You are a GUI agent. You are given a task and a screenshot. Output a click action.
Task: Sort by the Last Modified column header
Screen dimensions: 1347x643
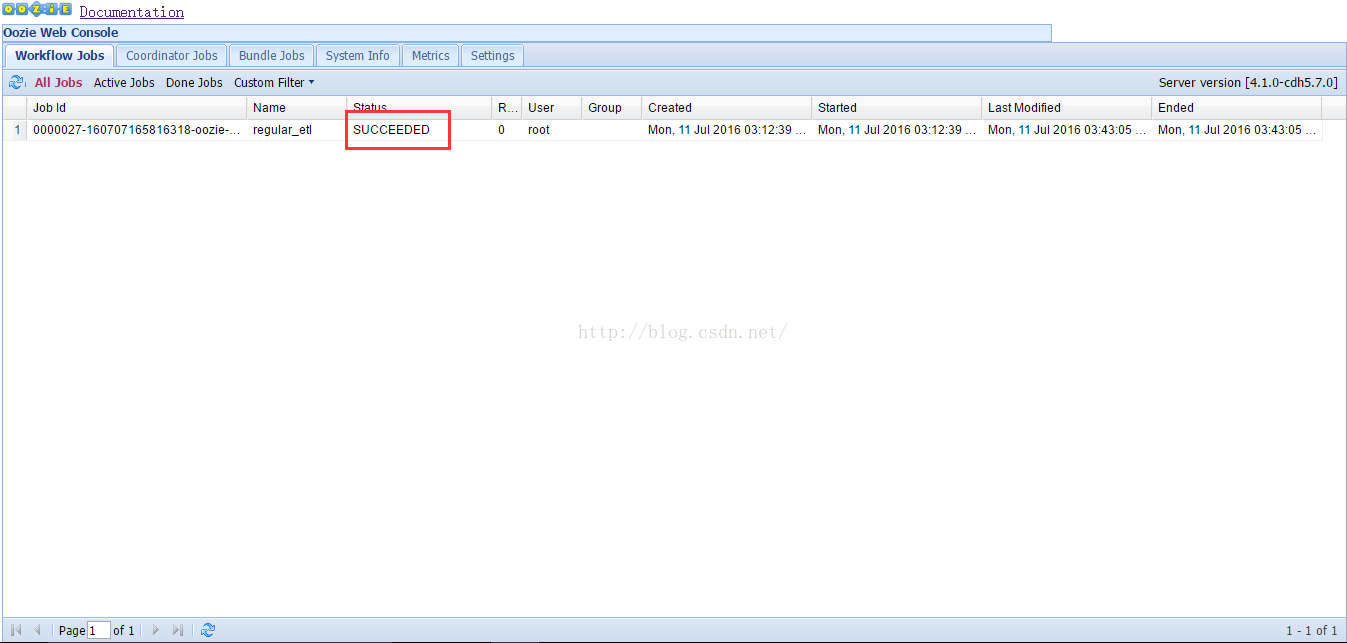click(1067, 108)
